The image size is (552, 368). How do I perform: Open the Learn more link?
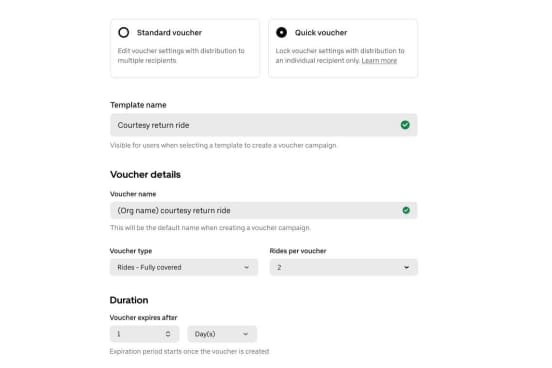(x=379, y=61)
